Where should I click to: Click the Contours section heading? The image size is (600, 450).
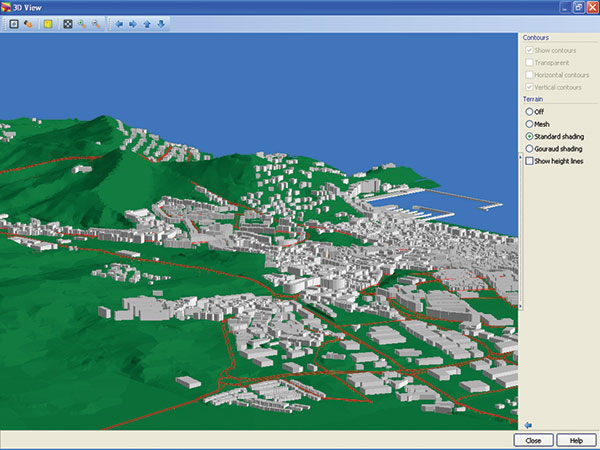point(536,38)
